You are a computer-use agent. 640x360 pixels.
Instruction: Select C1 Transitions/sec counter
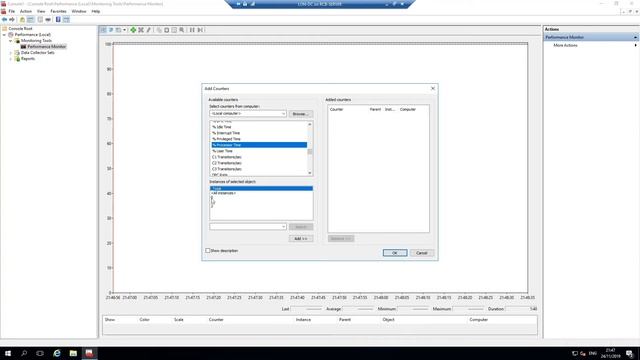click(227, 157)
